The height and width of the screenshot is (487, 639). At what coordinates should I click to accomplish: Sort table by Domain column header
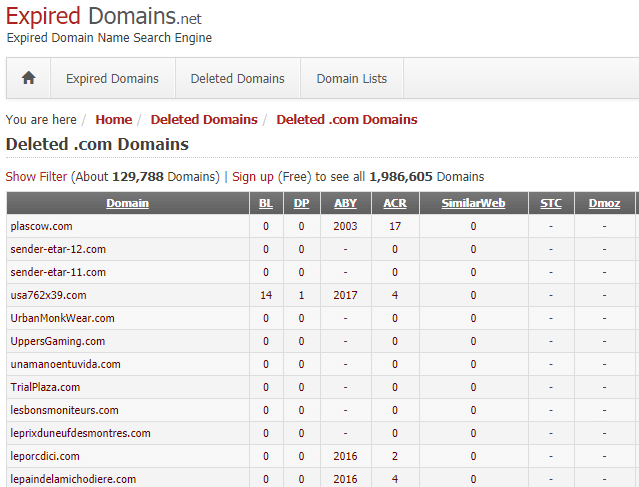pyautogui.click(x=127, y=203)
